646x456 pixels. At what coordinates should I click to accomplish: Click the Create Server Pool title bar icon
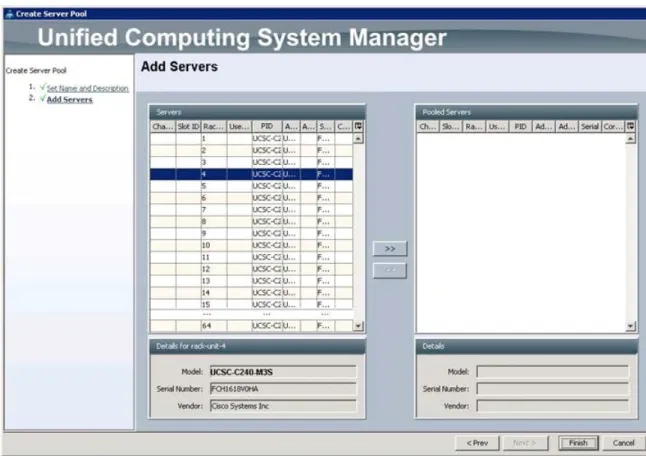[9, 14]
